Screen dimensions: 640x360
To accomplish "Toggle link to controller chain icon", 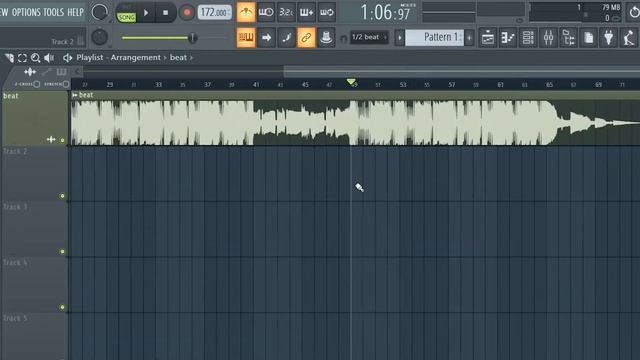I will coord(306,38).
